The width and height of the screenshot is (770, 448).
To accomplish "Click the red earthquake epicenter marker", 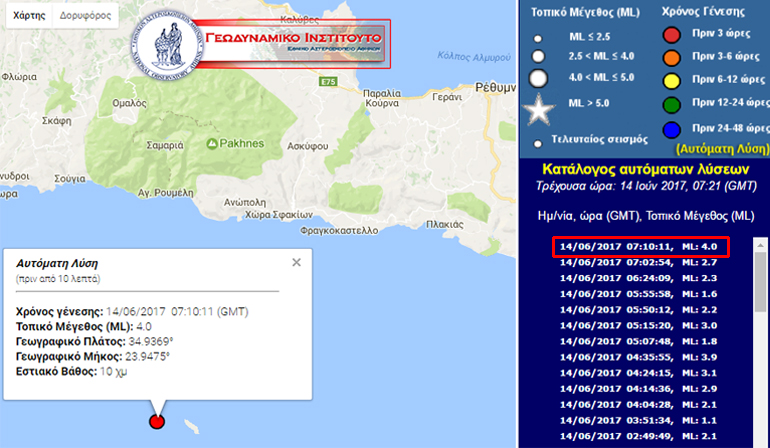I will pyautogui.click(x=156, y=421).
